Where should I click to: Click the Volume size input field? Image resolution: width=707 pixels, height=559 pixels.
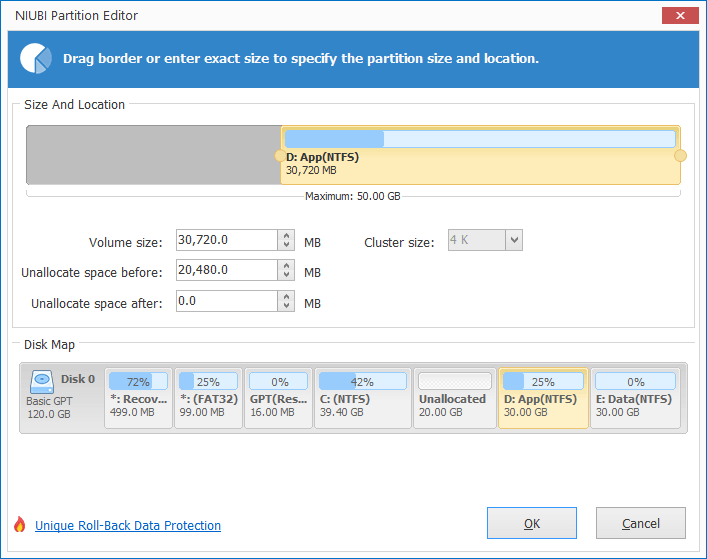(226, 240)
